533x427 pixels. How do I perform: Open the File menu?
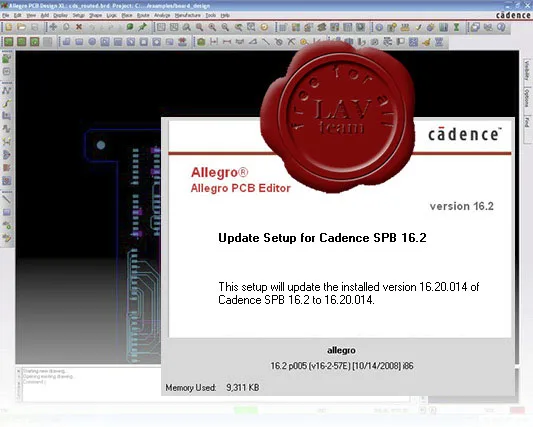point(6,15)
